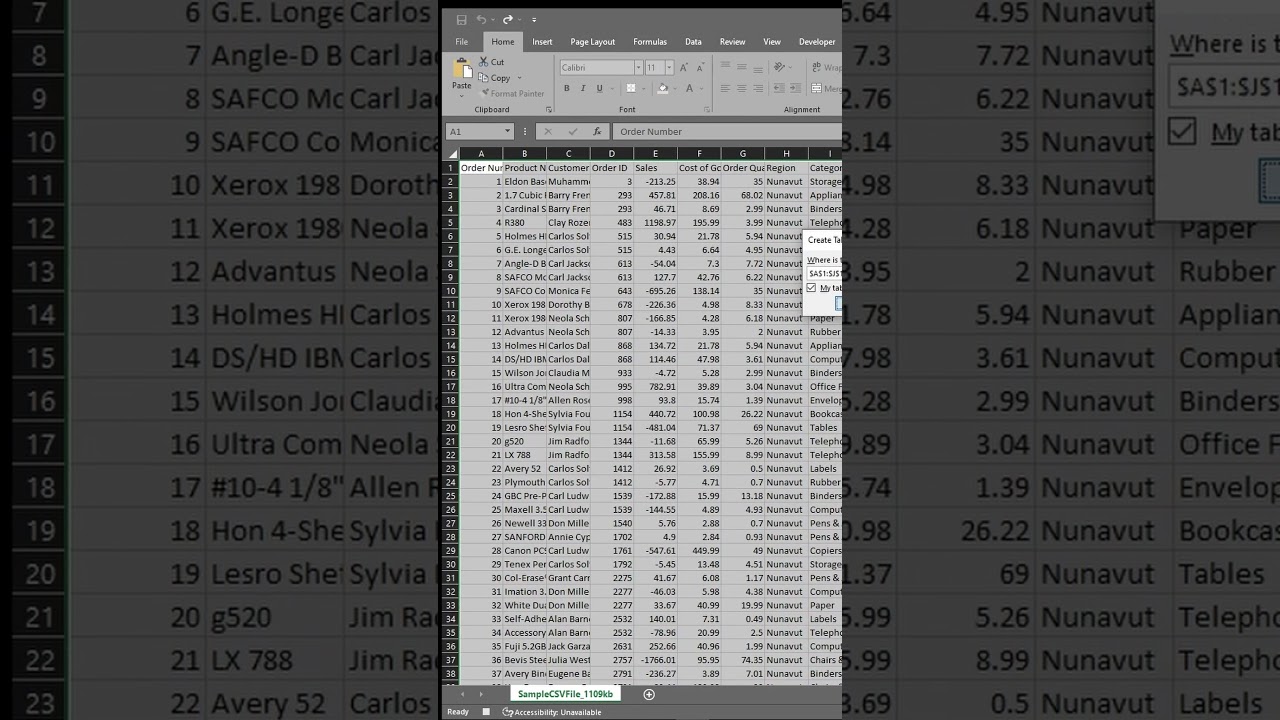Viewport: 1280px width, 720px height.
Task: Click the Align Left icon
Action: coord(725,89)
